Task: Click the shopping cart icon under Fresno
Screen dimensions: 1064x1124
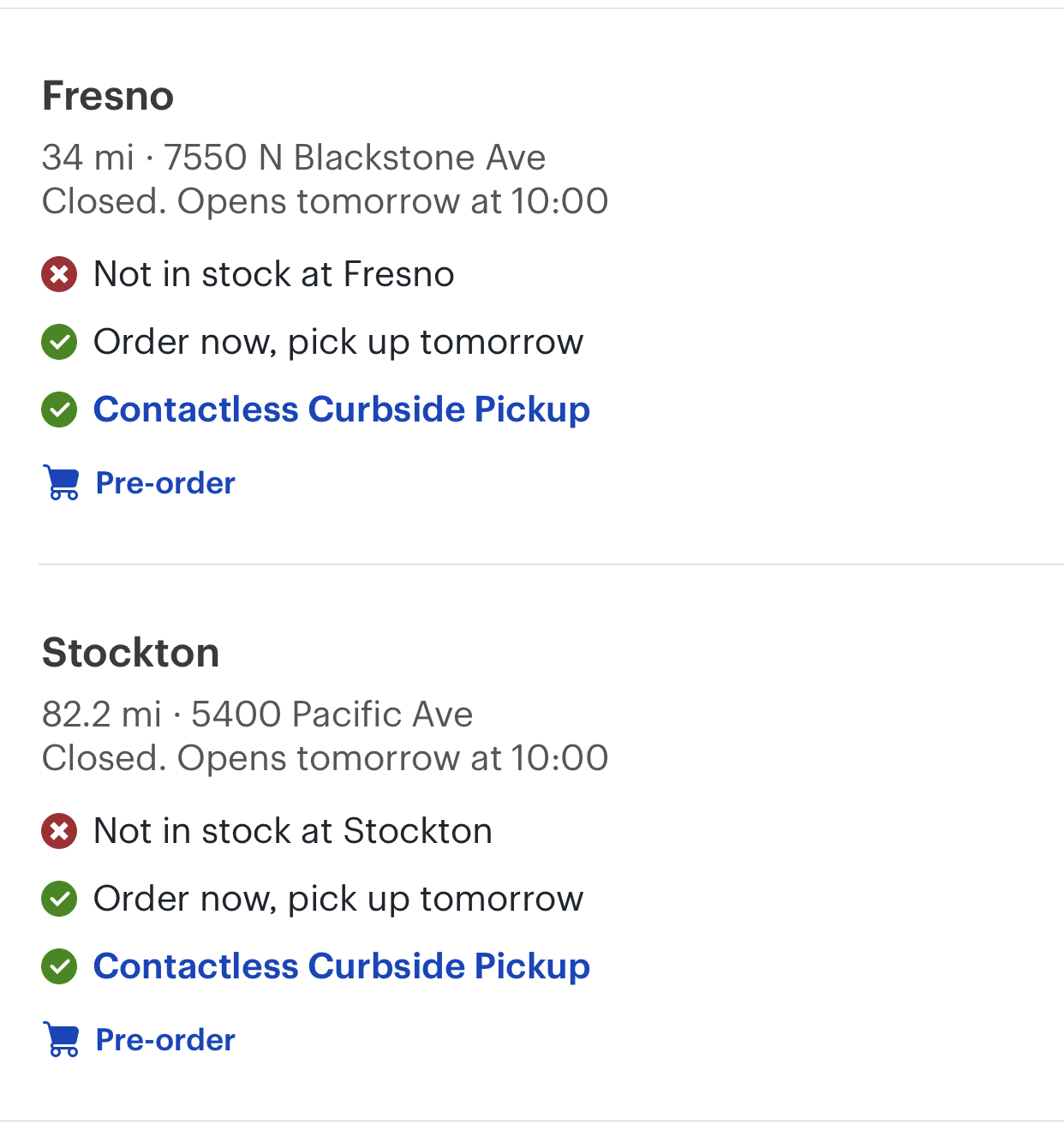Action: coord(61,483)
